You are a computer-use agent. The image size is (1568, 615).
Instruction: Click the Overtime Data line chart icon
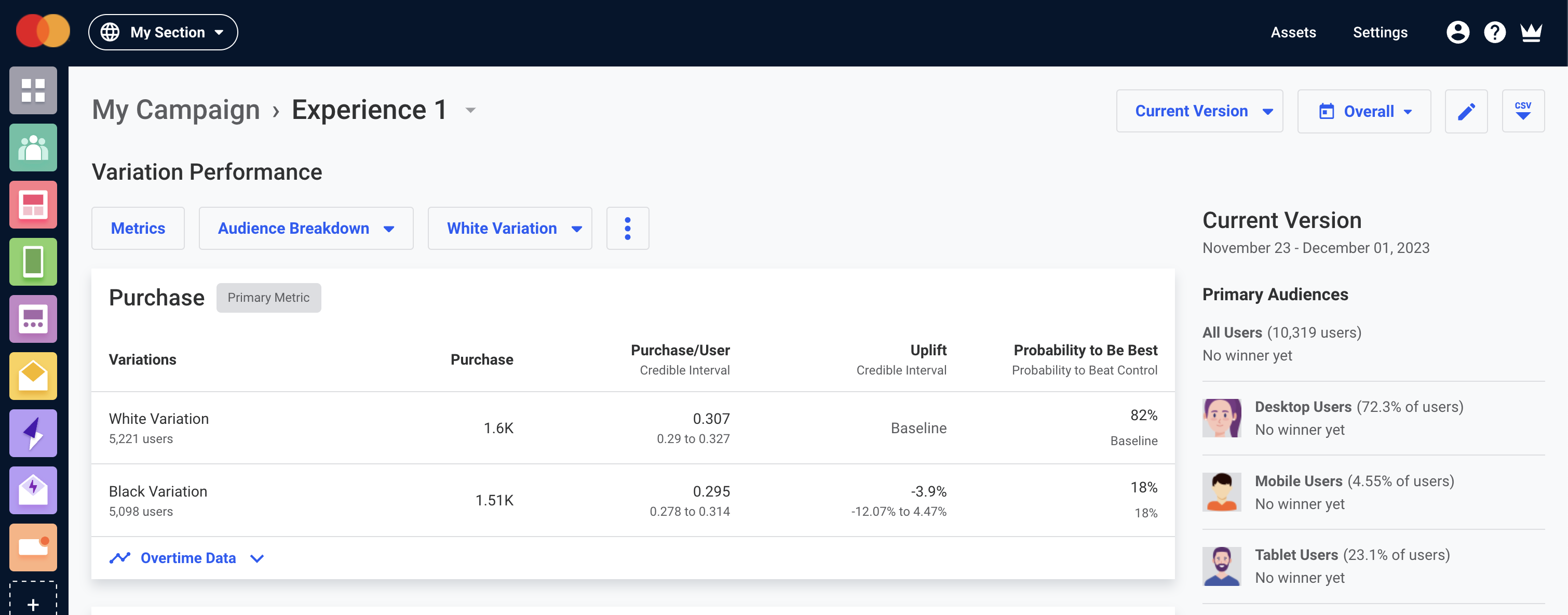pos(120,558)
